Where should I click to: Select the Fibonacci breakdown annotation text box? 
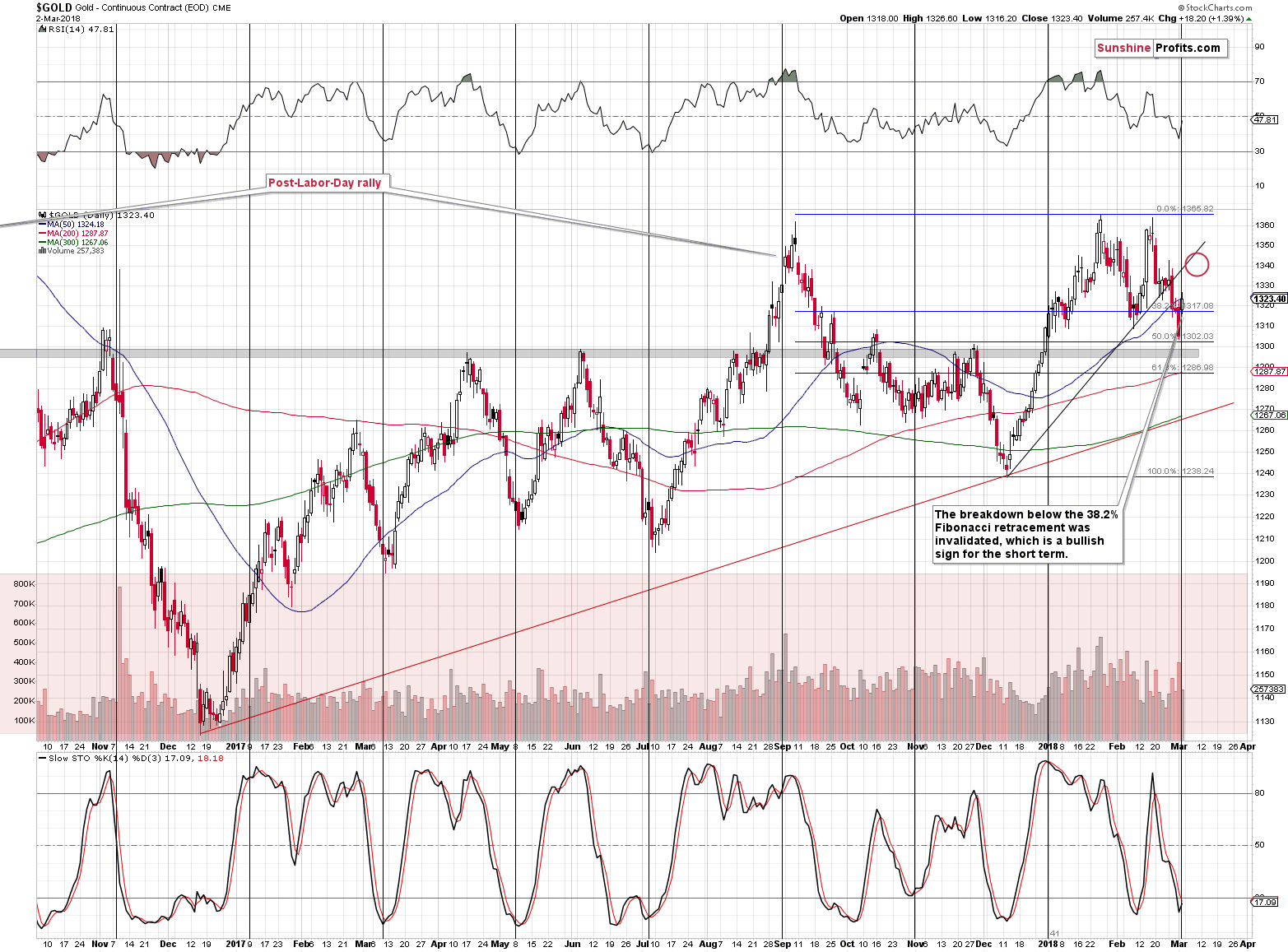pos(1027,534)
